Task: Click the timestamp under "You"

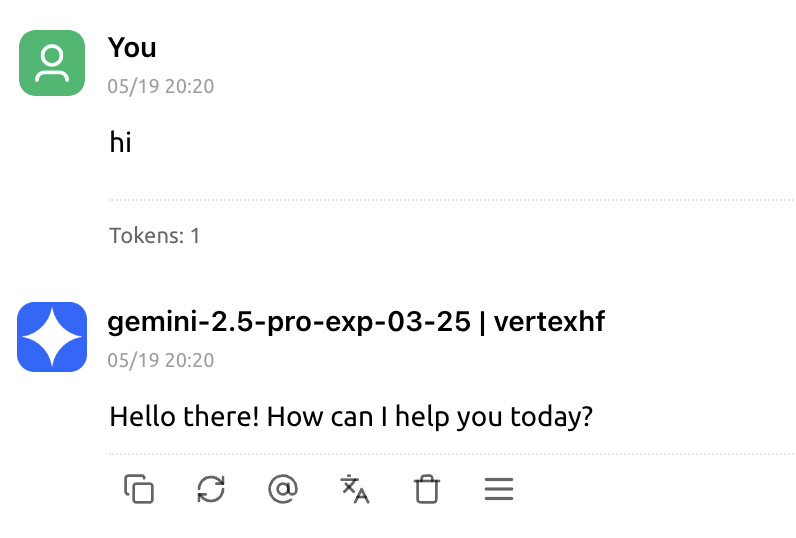Action: click(161, 86)
